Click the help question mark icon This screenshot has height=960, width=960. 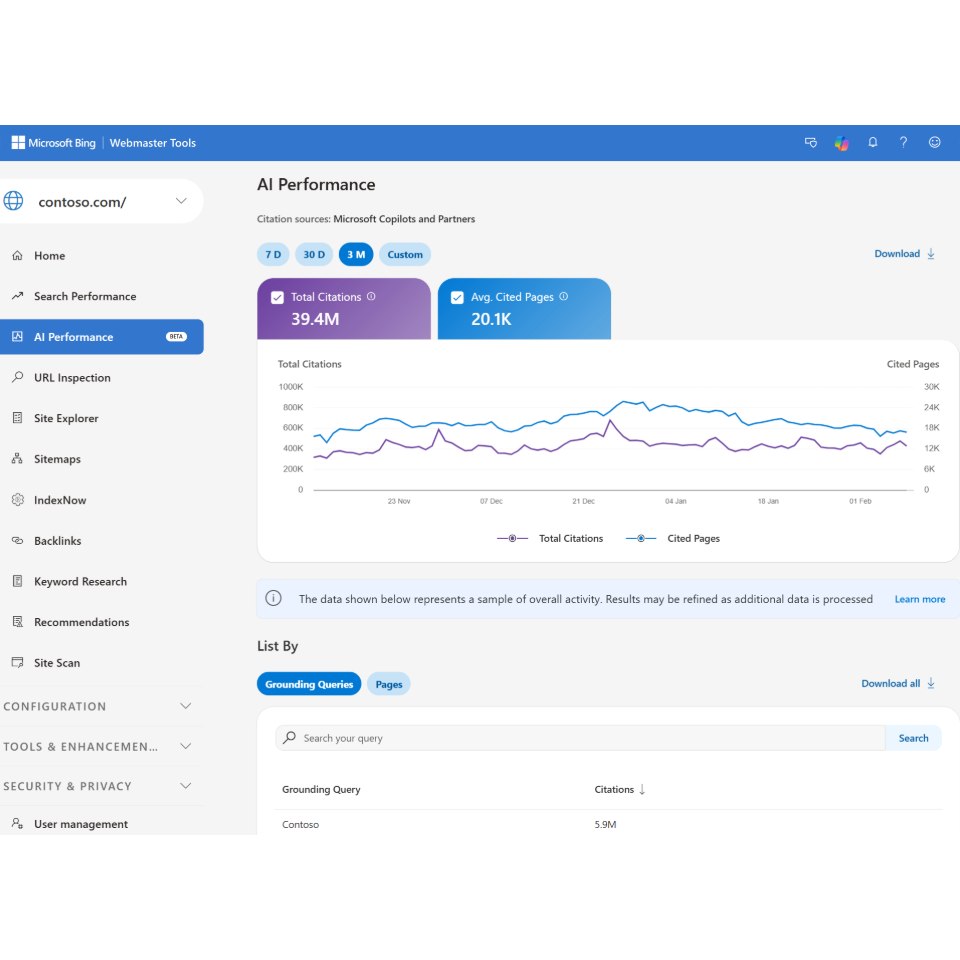click(x=903, y=143)
